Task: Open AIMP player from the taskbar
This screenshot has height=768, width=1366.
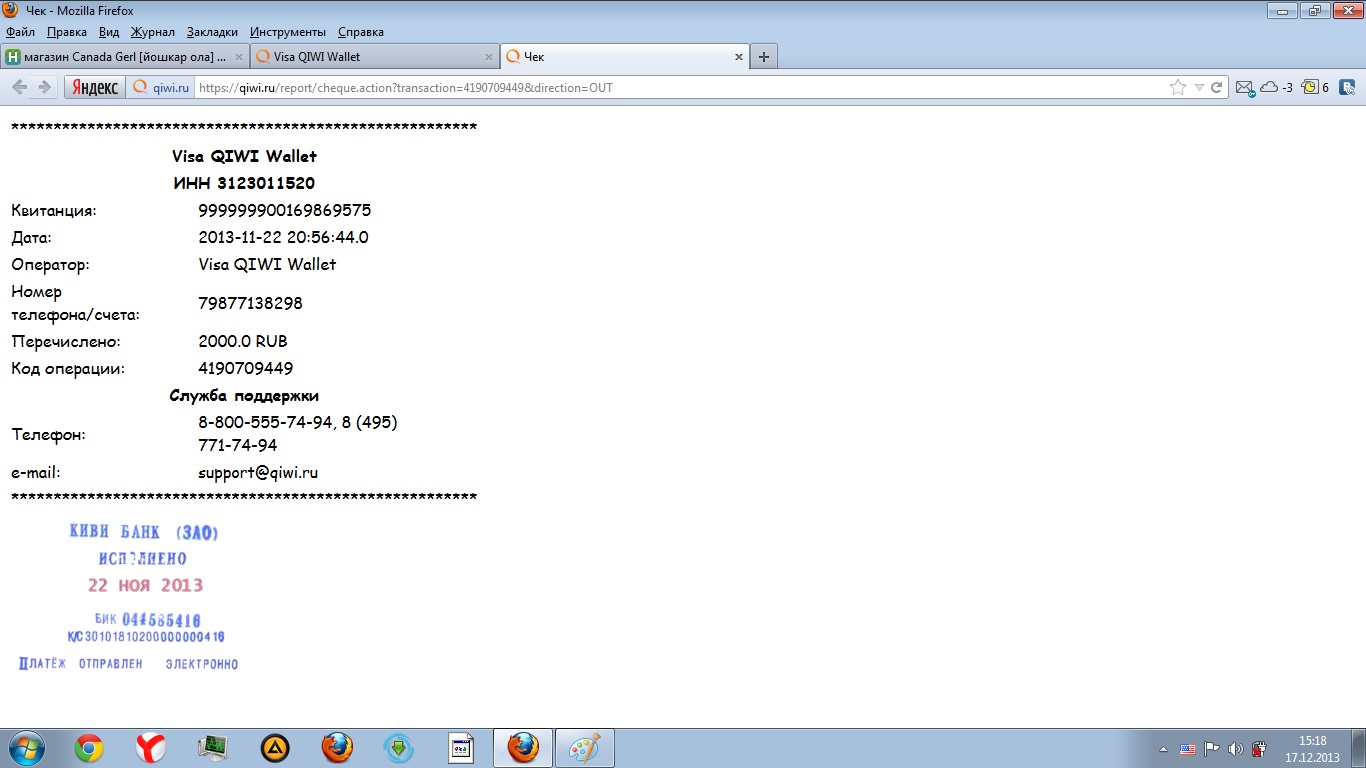Action: (x=275, y=748)
